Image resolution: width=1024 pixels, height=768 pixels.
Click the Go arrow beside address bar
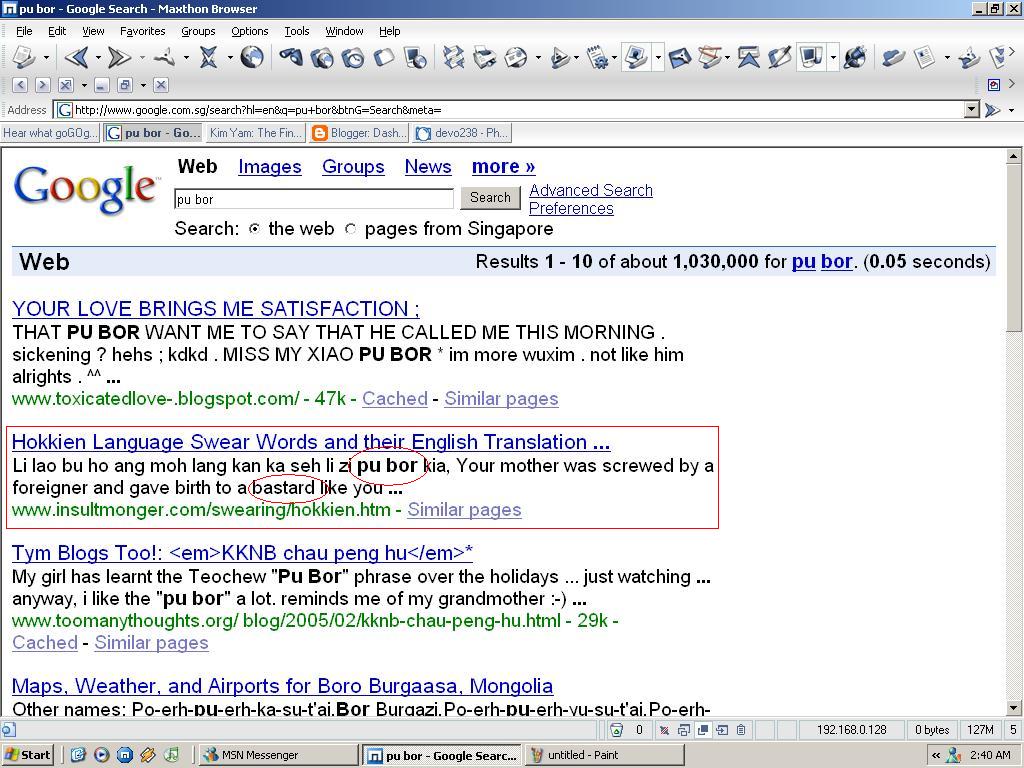(993, 110)
